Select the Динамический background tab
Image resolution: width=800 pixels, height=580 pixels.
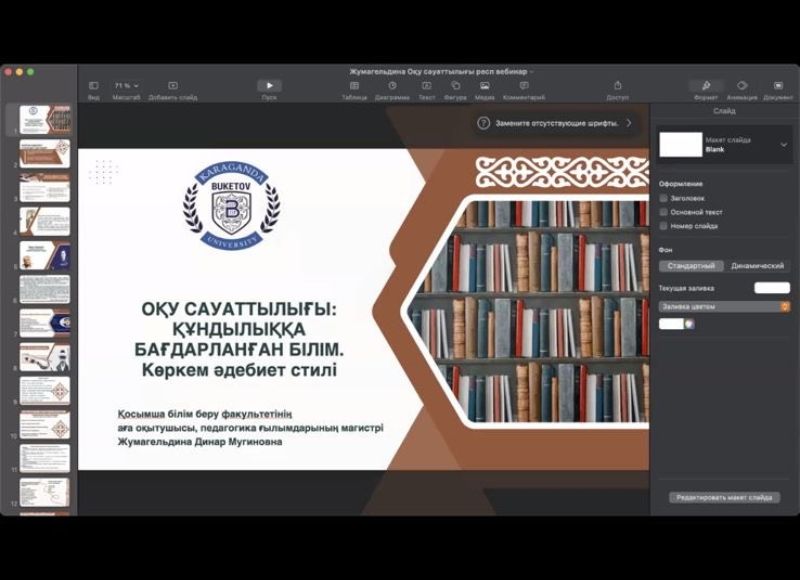coord(757,266)
